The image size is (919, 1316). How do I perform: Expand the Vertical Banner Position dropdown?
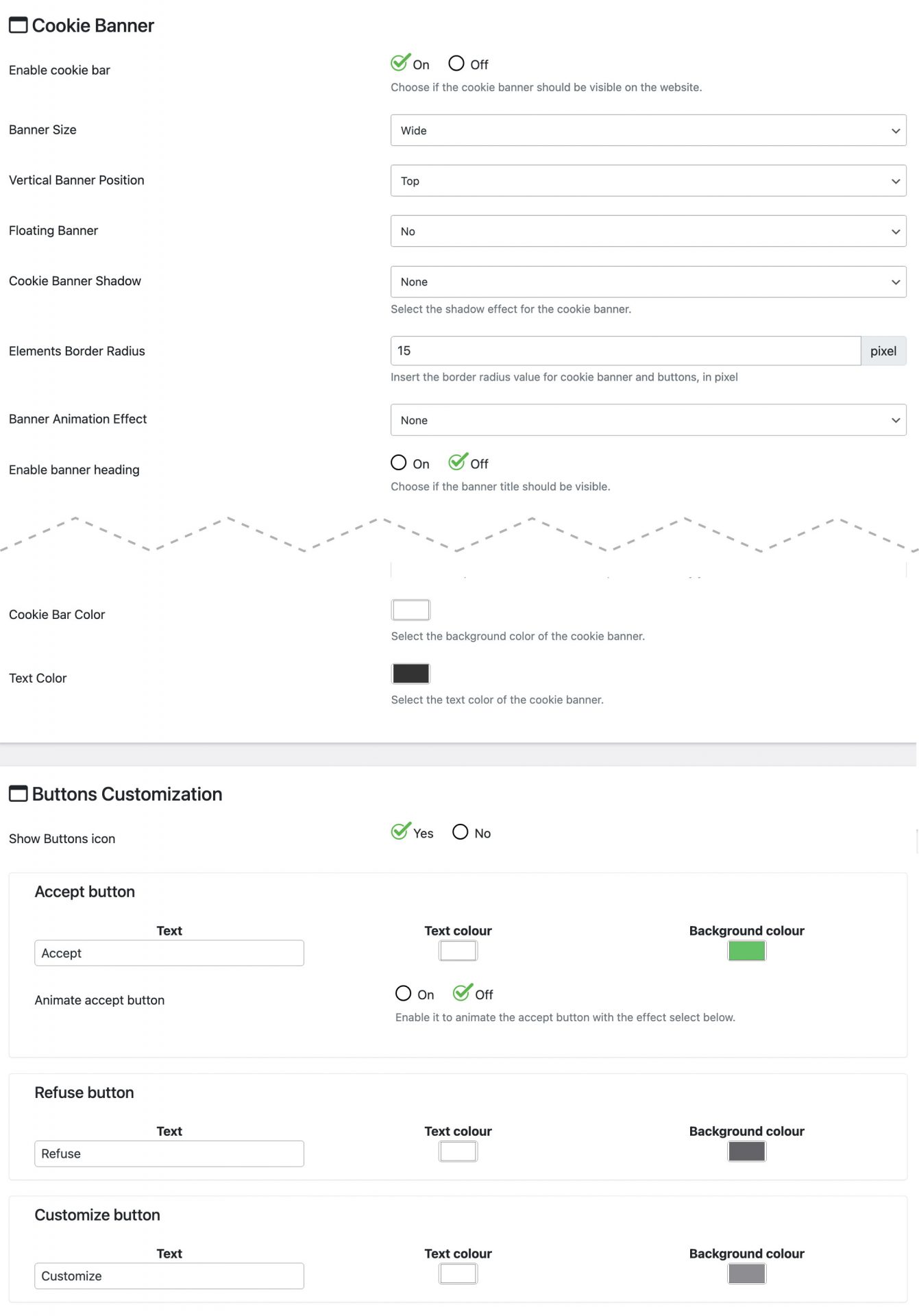648,181
